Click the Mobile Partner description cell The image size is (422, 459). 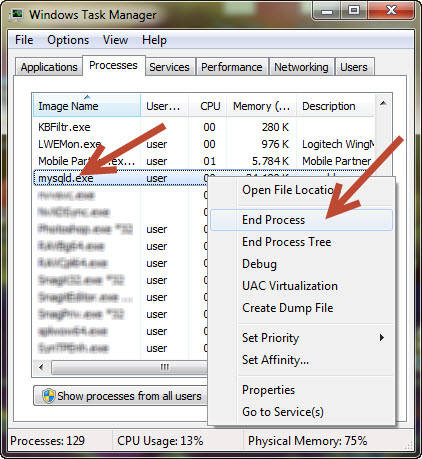pyautogui.click(x=337, y=161)
